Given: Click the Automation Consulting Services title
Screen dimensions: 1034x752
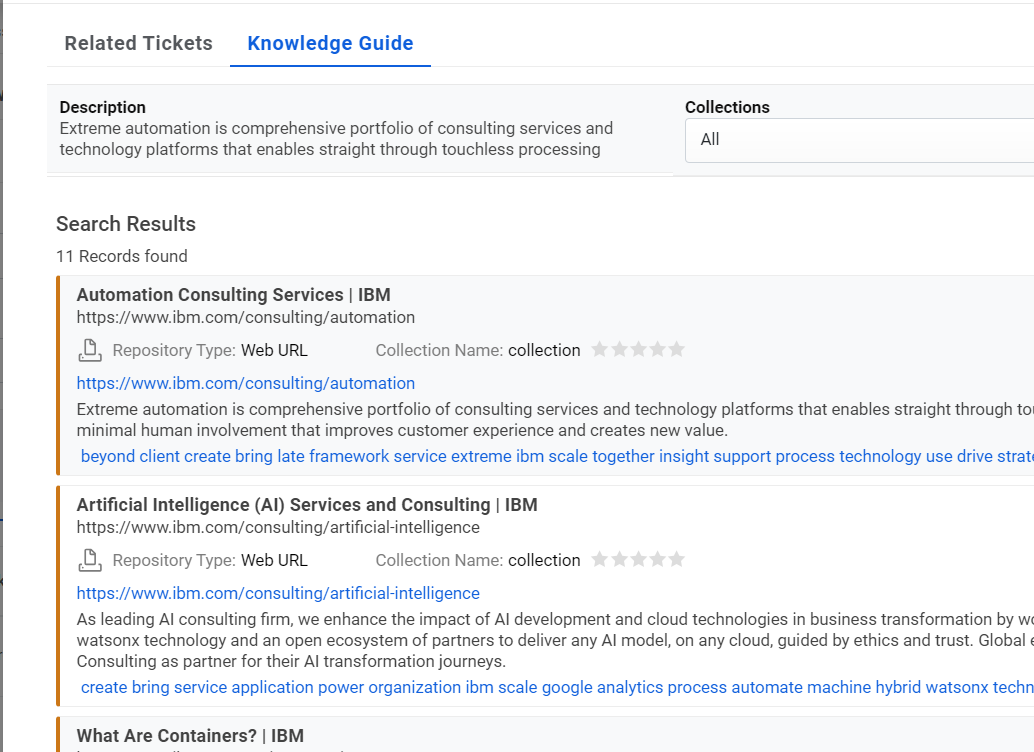Looking at the screenshot, I should (233, 295).
